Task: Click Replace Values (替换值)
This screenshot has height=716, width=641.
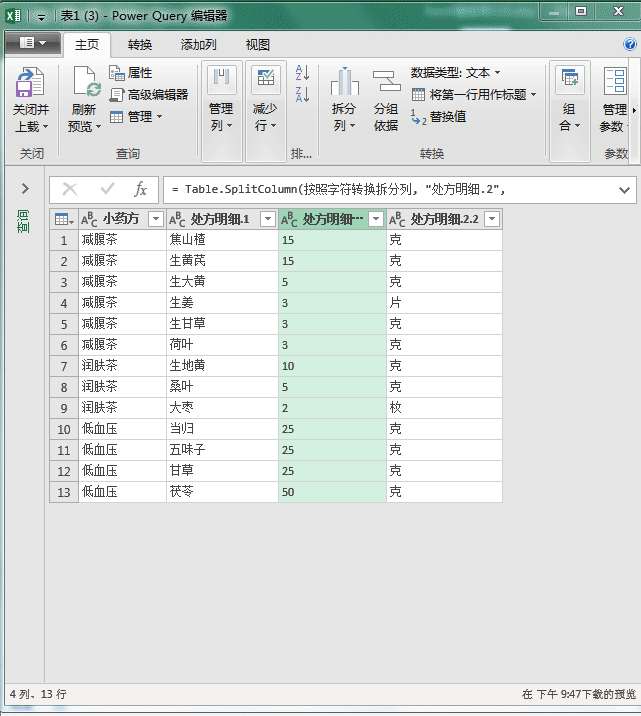Action: click(438, 117)
